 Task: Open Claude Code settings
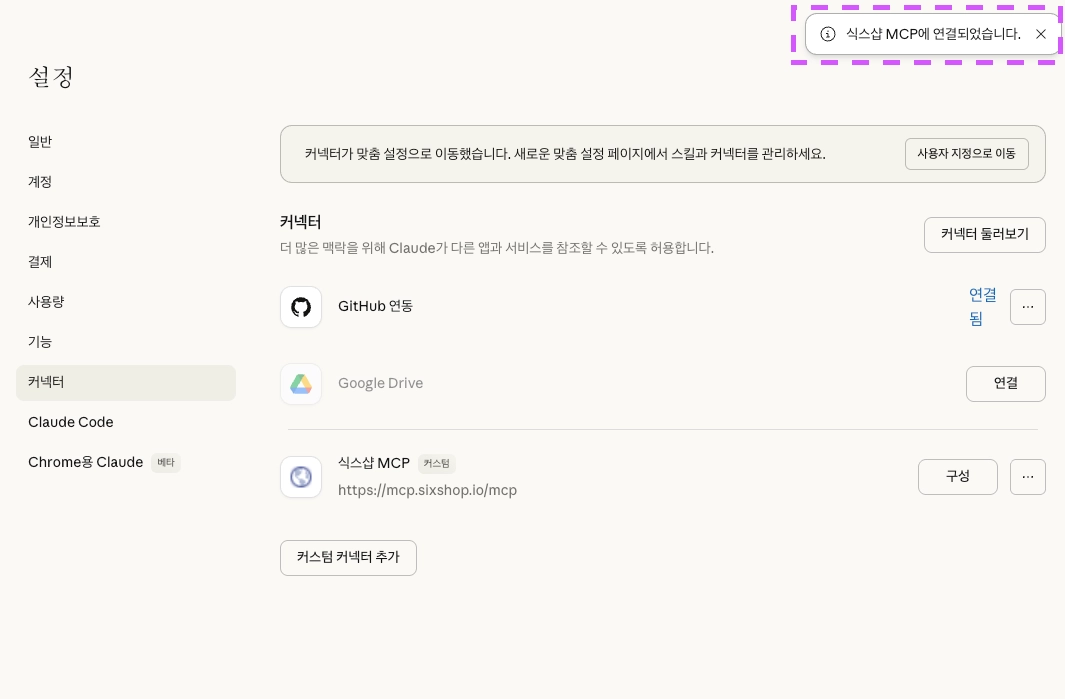71,422
